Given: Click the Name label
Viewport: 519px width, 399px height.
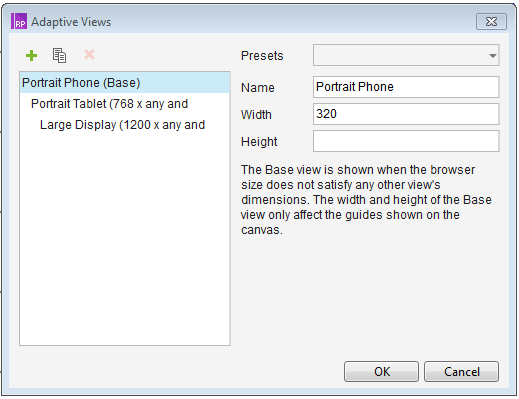Looking at the screenshot, I should point(258,88).
